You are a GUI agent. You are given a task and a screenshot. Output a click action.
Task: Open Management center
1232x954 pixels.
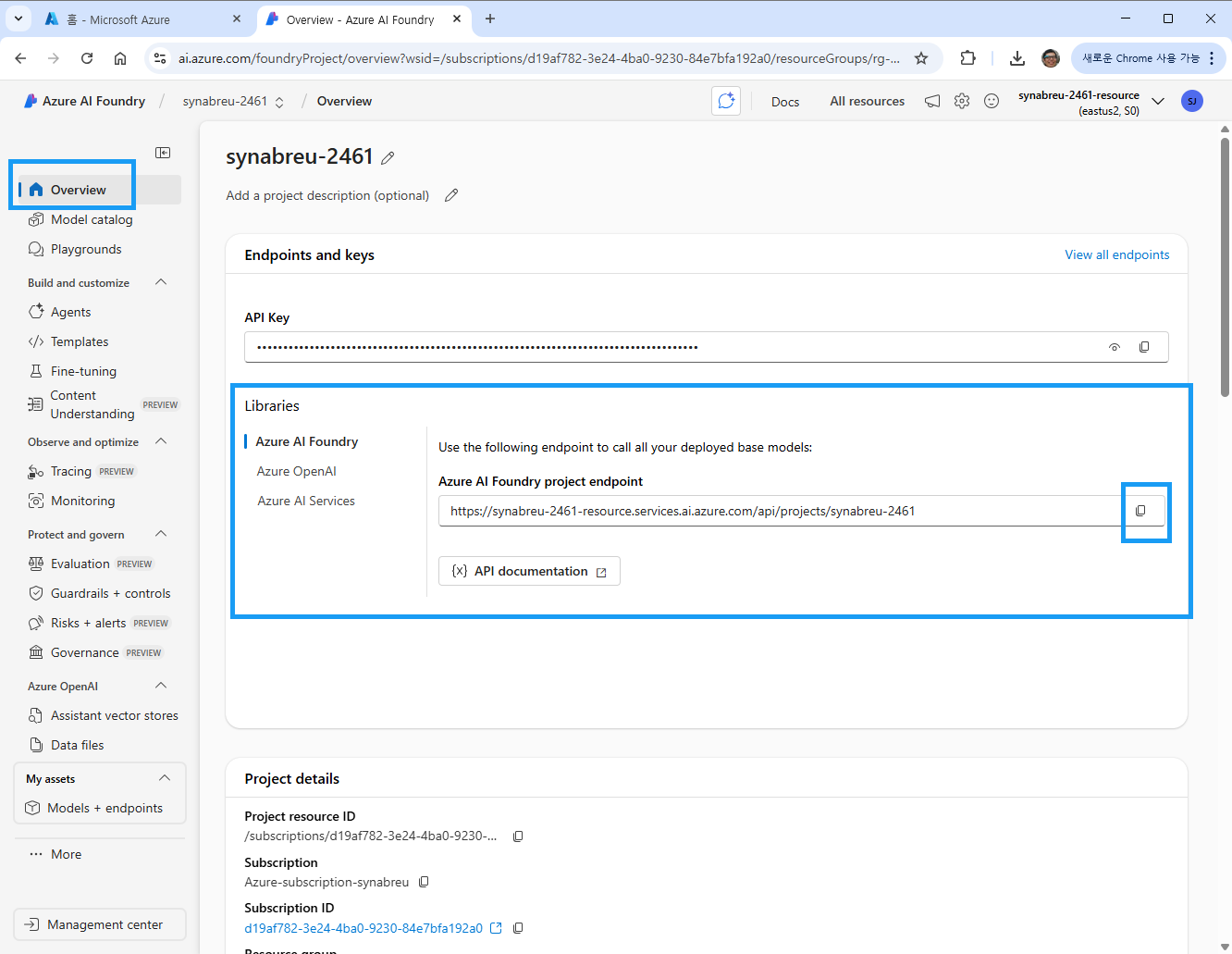(x=100, y=924)
